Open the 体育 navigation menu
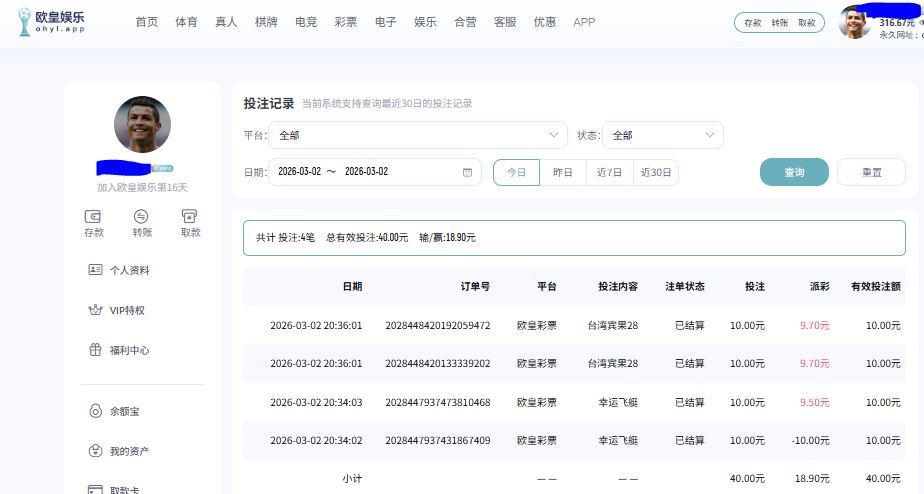The image size is (924, 494). point(186,22)
